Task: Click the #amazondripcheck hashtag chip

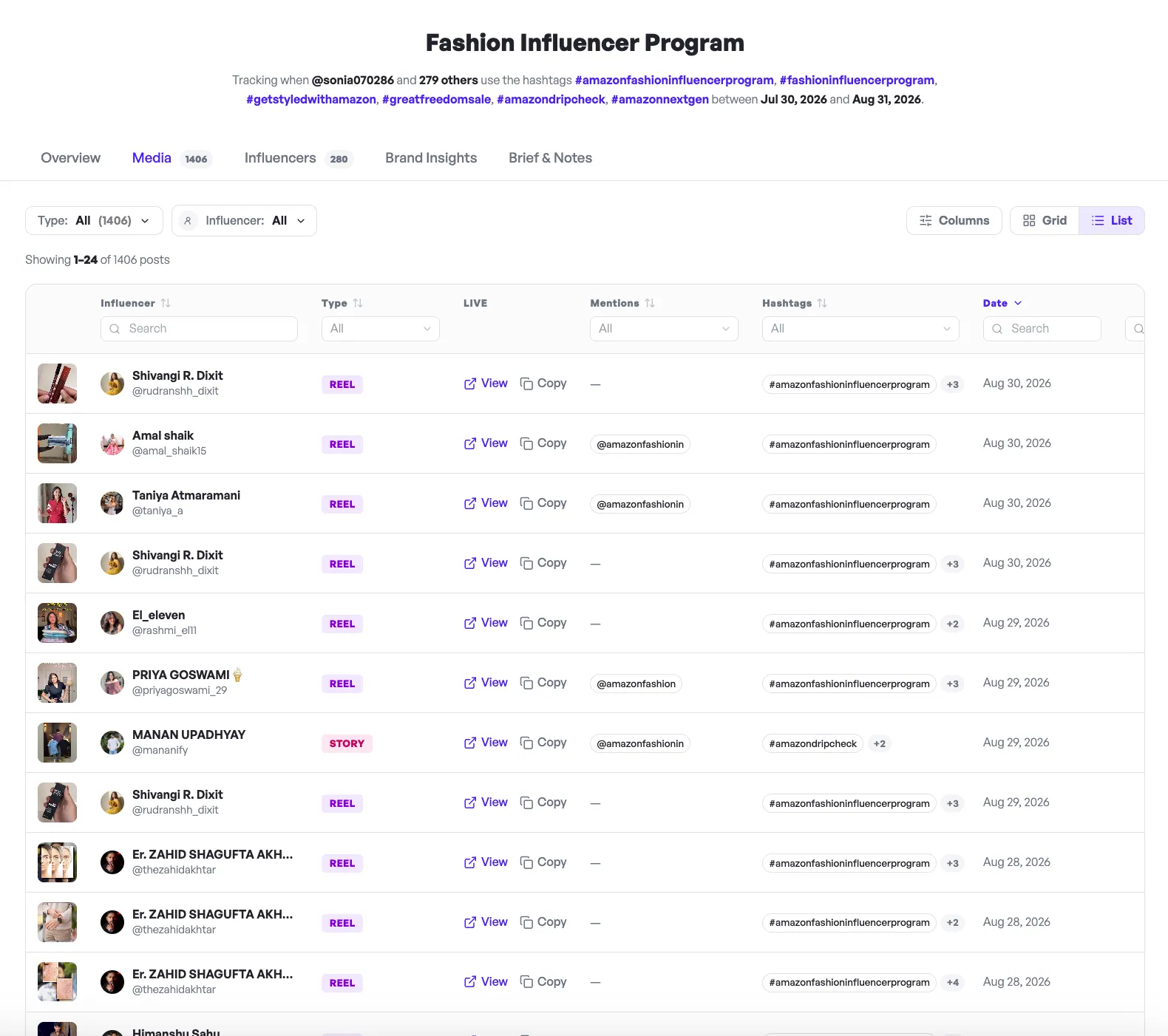Action: coord(812,743)
